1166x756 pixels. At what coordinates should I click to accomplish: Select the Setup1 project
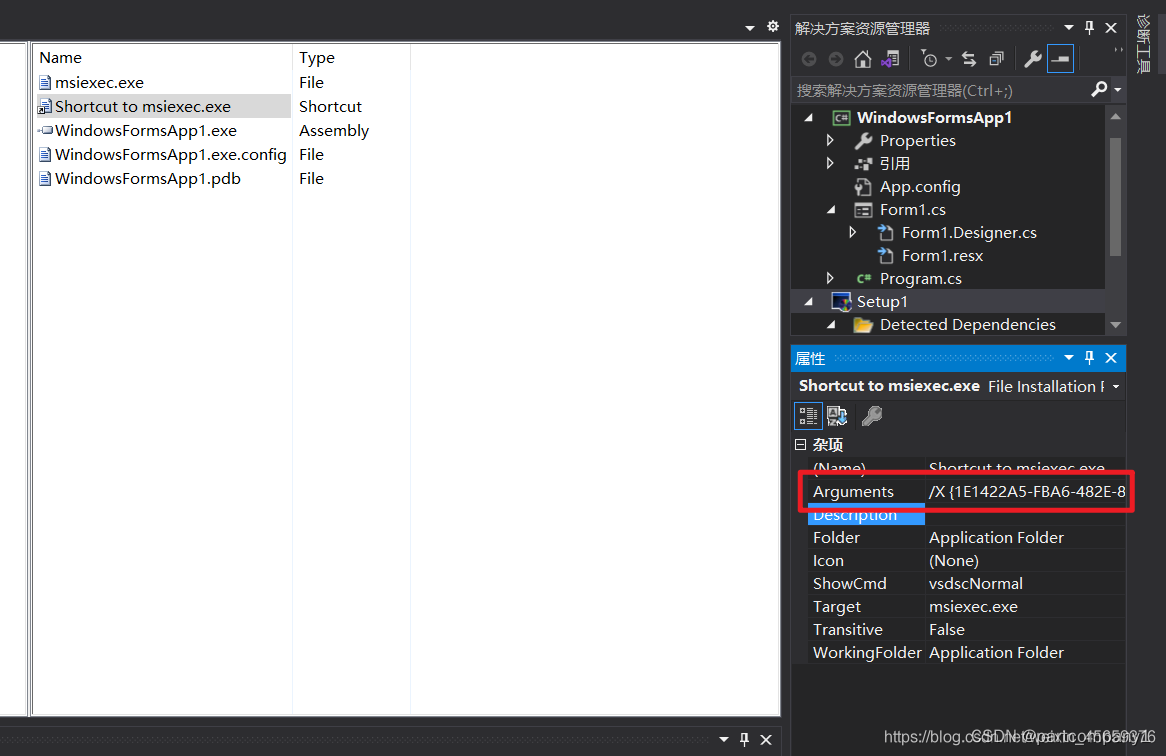(x=882, y=302)
